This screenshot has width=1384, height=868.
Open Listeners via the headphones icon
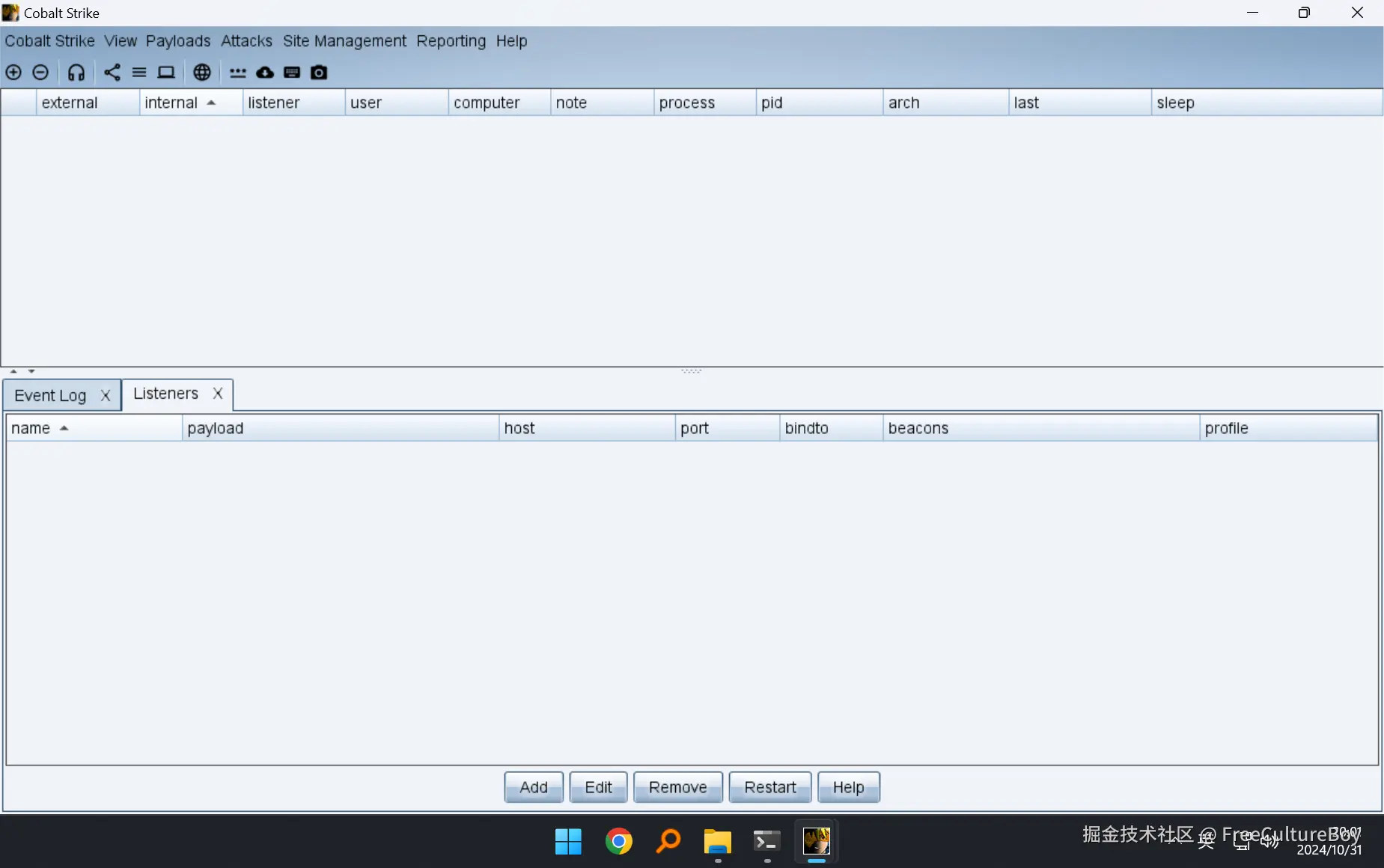coord(76,73)
